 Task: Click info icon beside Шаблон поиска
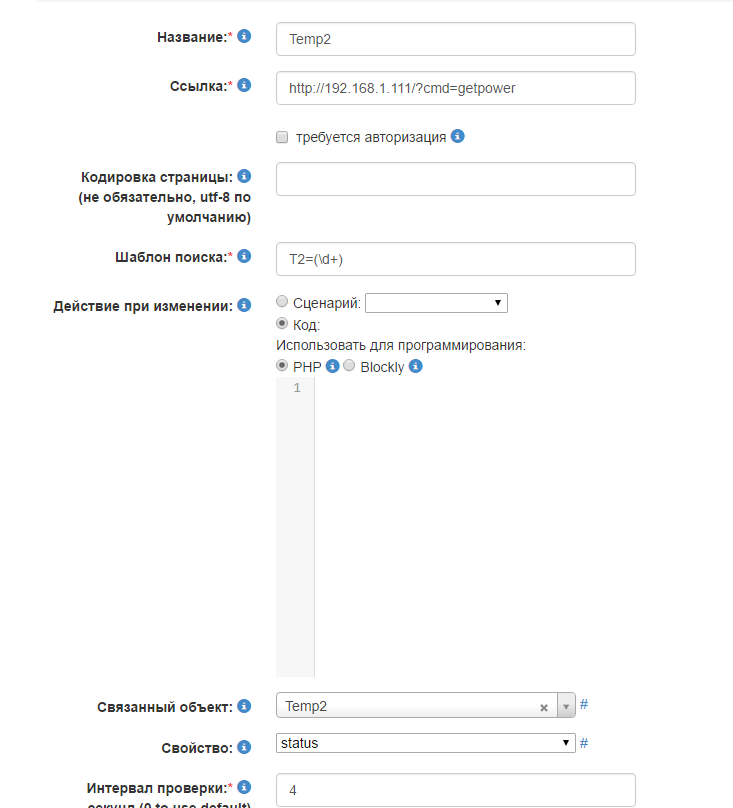click(x=244, y=256)
